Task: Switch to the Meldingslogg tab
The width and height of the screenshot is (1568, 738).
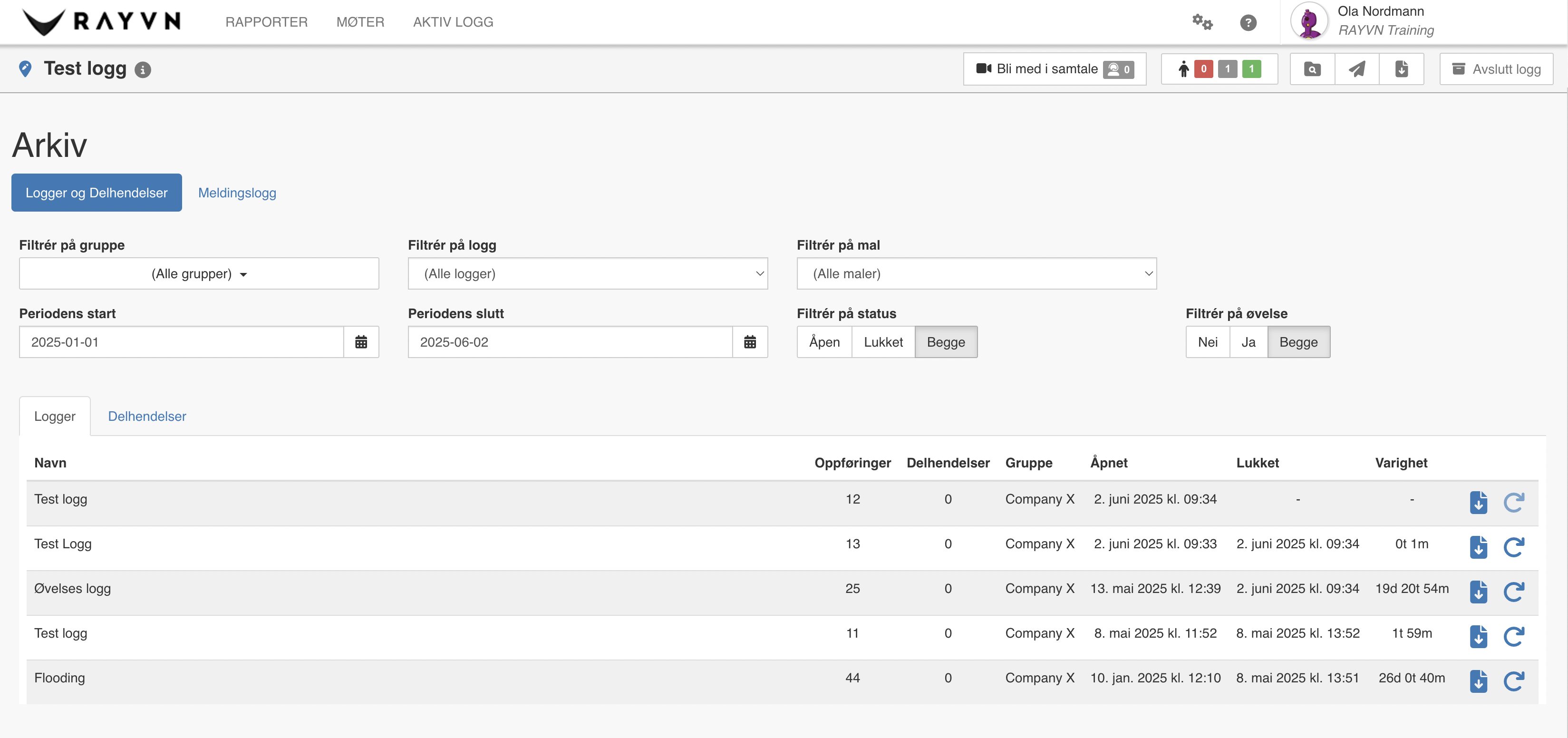Action: 237,193
